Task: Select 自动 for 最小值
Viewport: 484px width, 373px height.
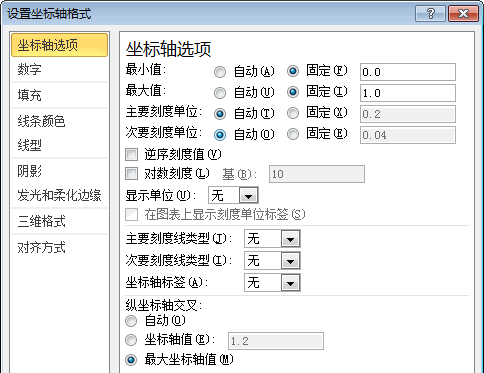Action: point(220,72)
